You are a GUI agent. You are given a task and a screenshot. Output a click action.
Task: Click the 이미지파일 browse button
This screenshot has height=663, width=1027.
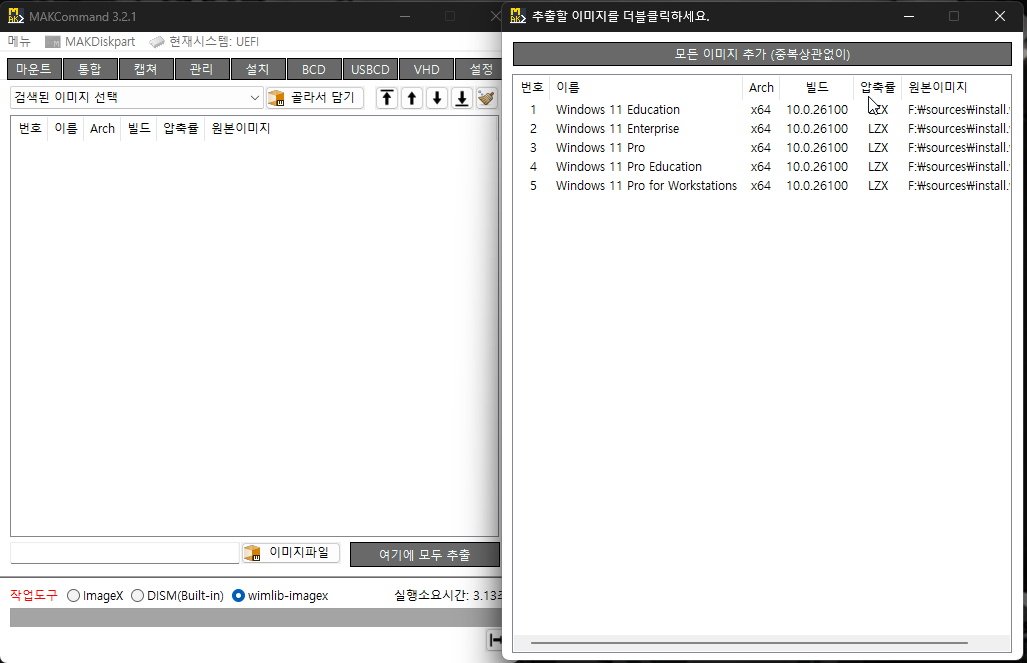coord(291,553)
